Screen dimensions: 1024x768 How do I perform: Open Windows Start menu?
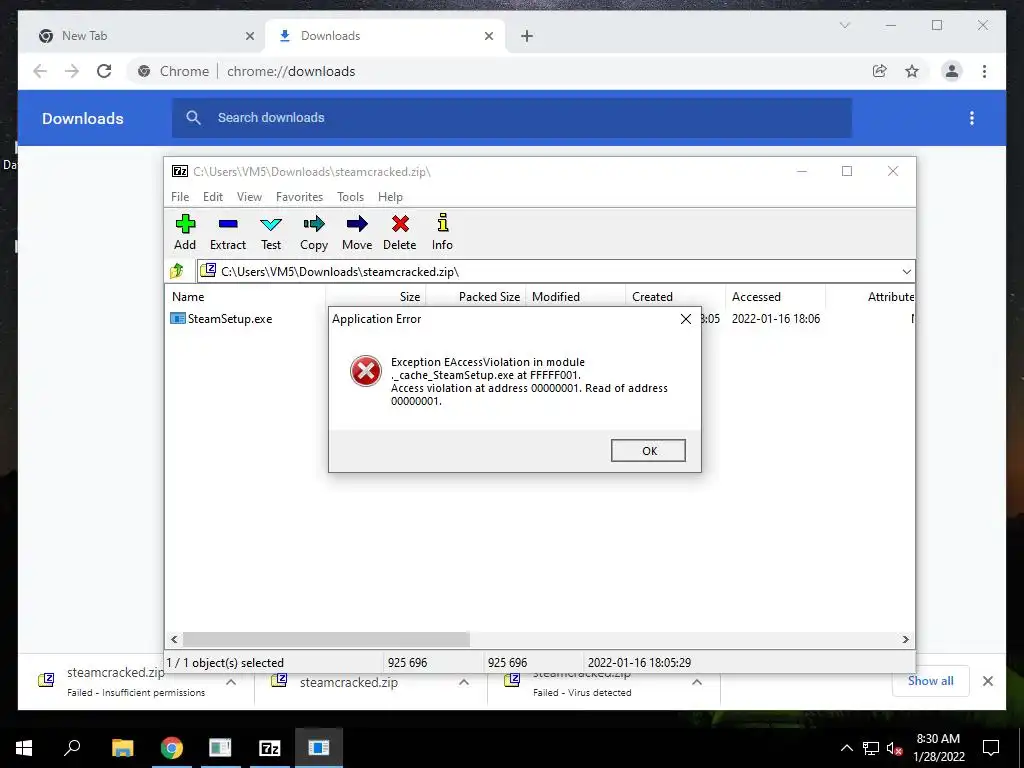(24, 748)
